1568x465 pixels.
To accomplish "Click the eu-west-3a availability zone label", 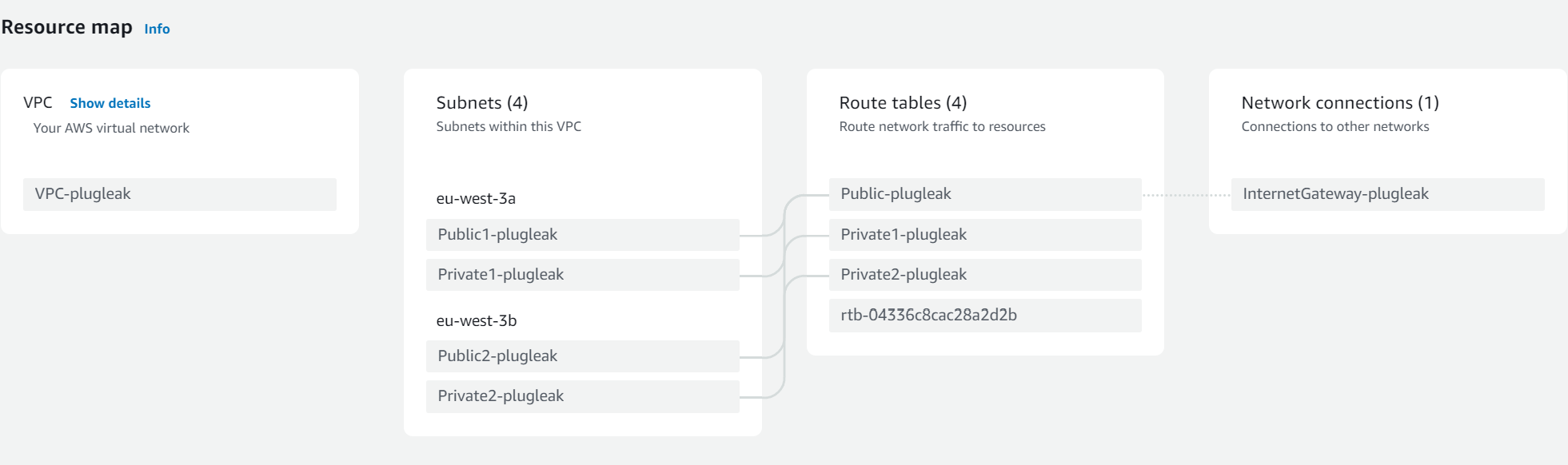I will click(477, 199).
